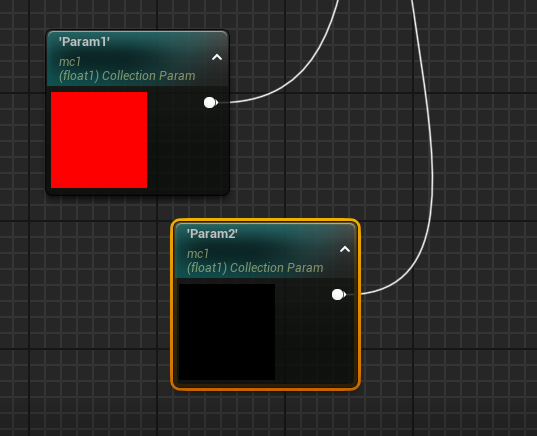Select the black preview of Param2
The width and height of the screenshot is (537, 436).
[x=227, y=332]
